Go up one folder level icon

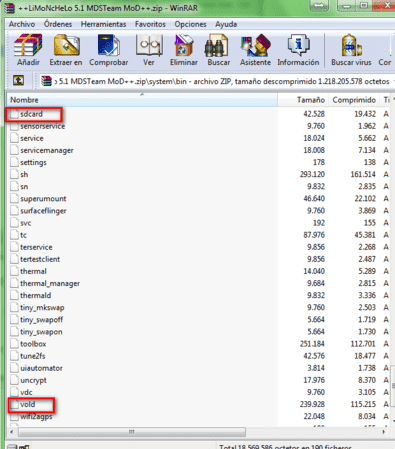(18, 80)
